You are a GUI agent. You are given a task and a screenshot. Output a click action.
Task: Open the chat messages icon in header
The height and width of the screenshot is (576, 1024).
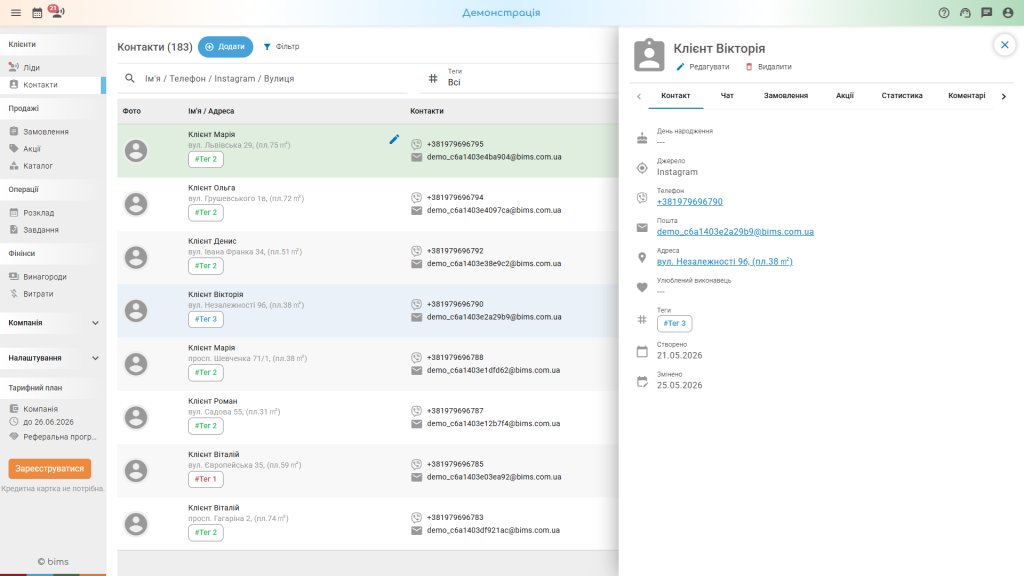[987, 12]
